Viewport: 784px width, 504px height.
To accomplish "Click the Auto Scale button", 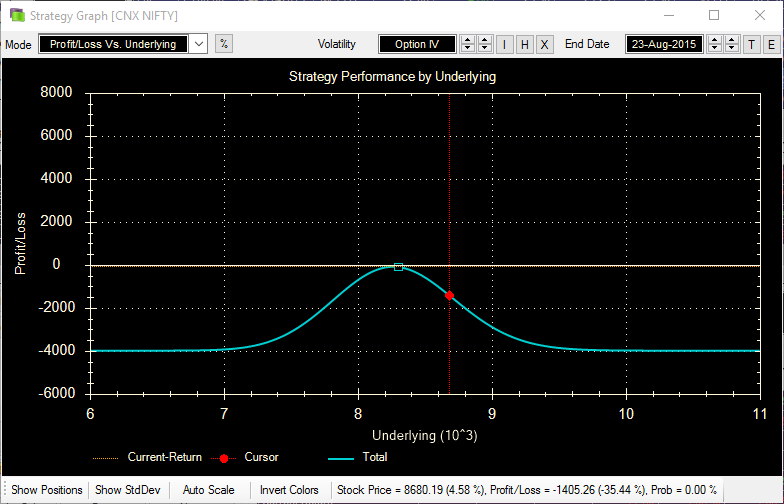I will click(208, 490).
